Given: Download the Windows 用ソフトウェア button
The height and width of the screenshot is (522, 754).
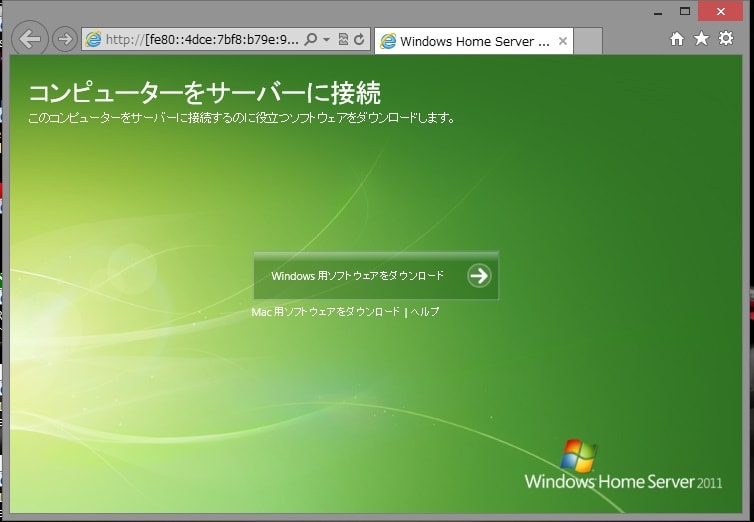Looking at the screenshot, I should 376,275.
